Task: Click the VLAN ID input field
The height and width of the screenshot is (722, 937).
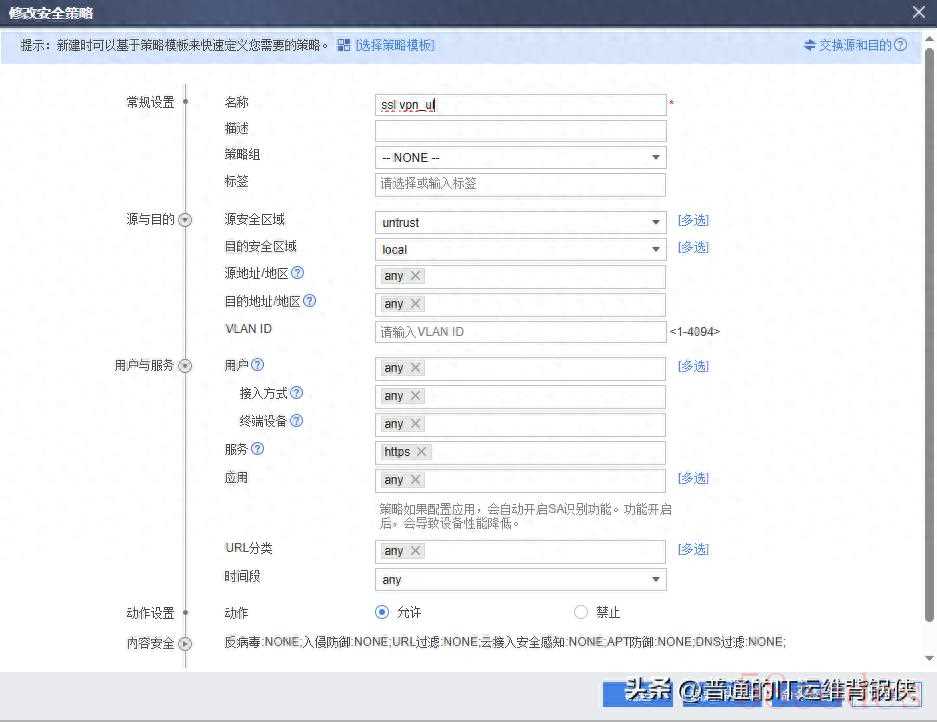Action: [x=520, y=332]
